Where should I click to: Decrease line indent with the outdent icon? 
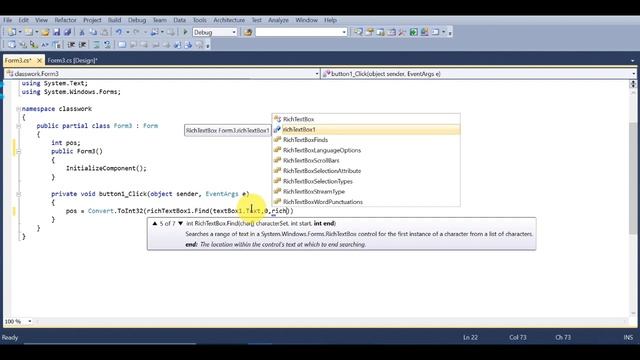(x=71, y=45)
